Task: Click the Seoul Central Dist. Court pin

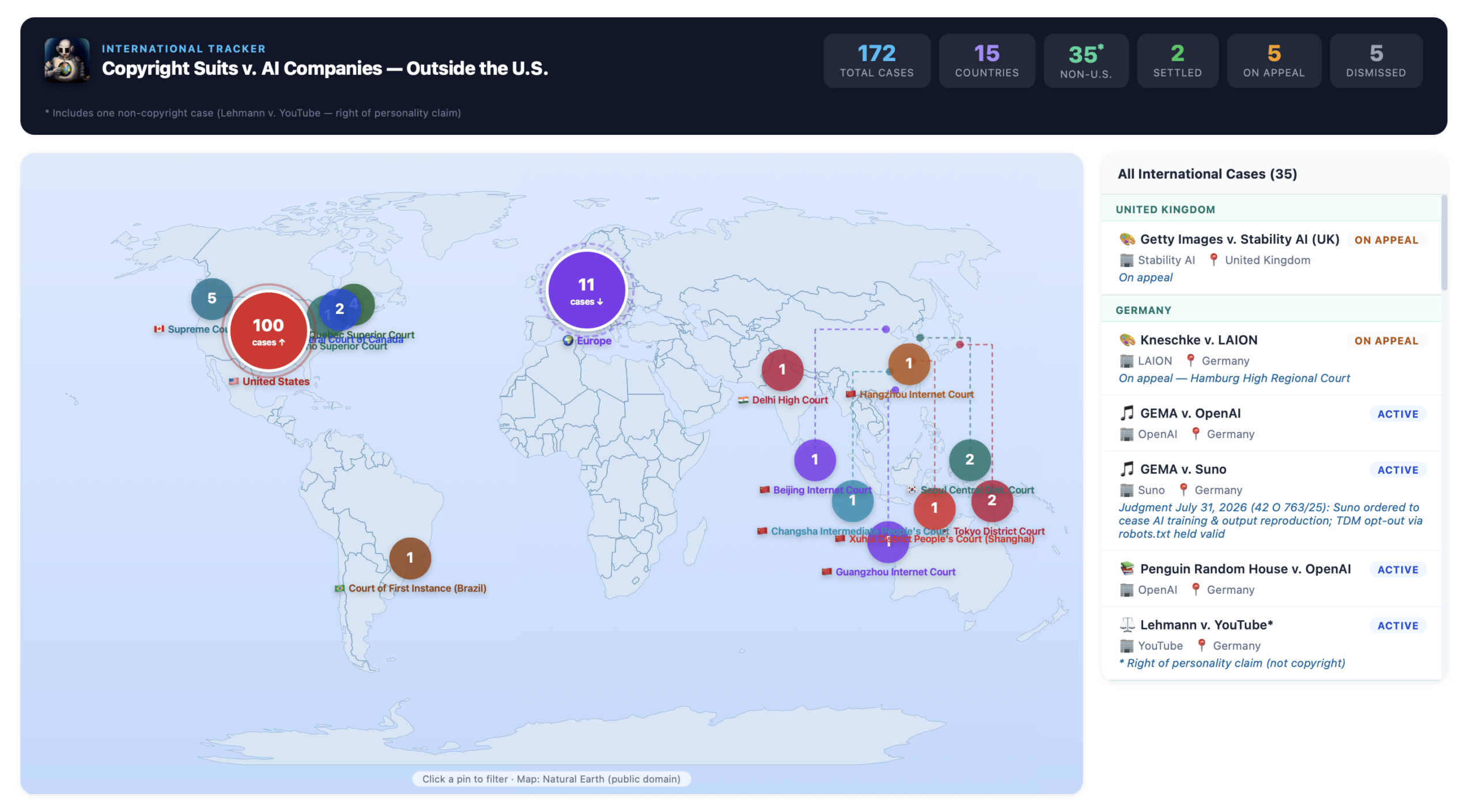Action: (969, 460)
